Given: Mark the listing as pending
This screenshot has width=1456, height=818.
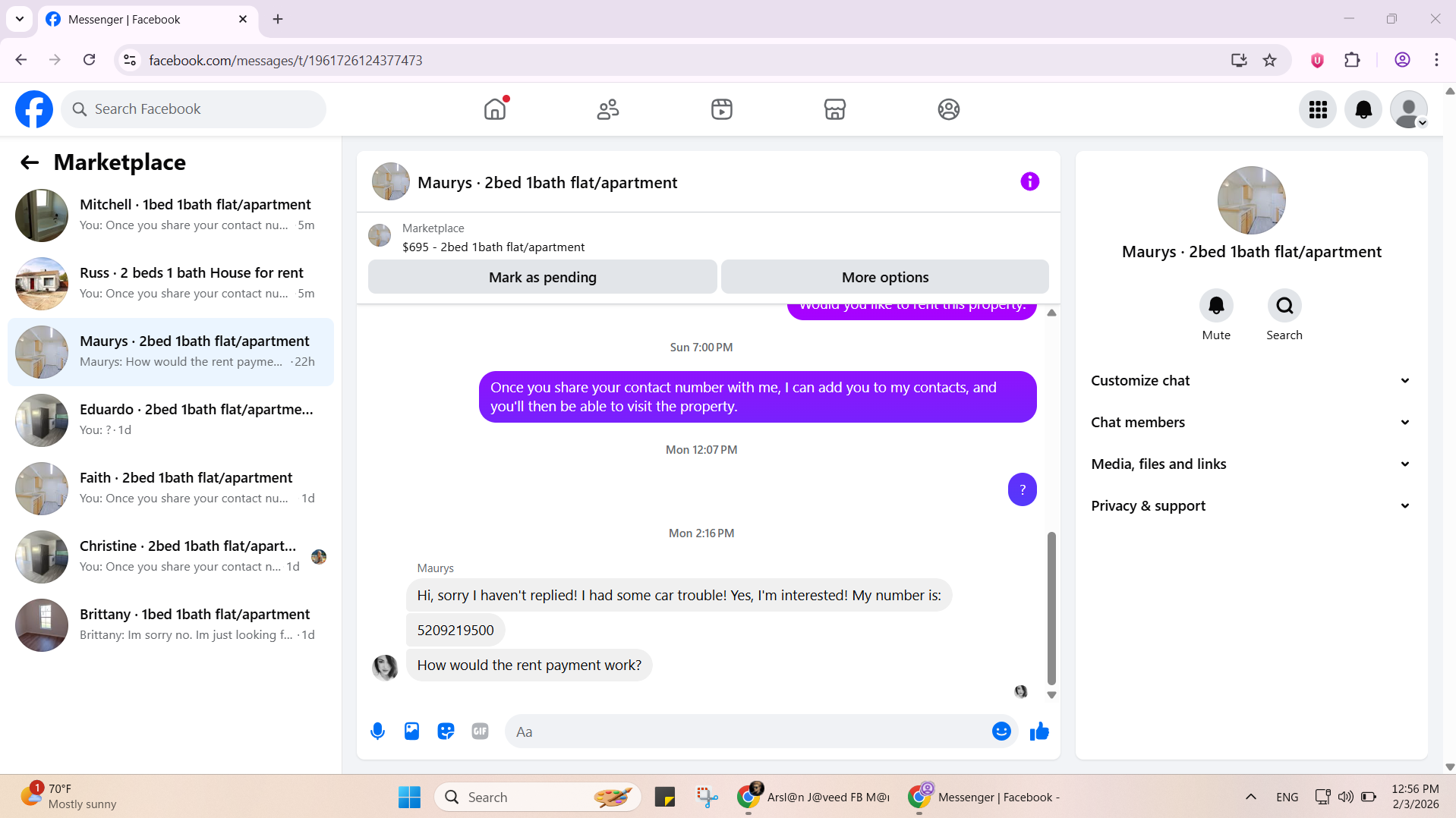Looking at the screenshot, I should pos(543,278).
